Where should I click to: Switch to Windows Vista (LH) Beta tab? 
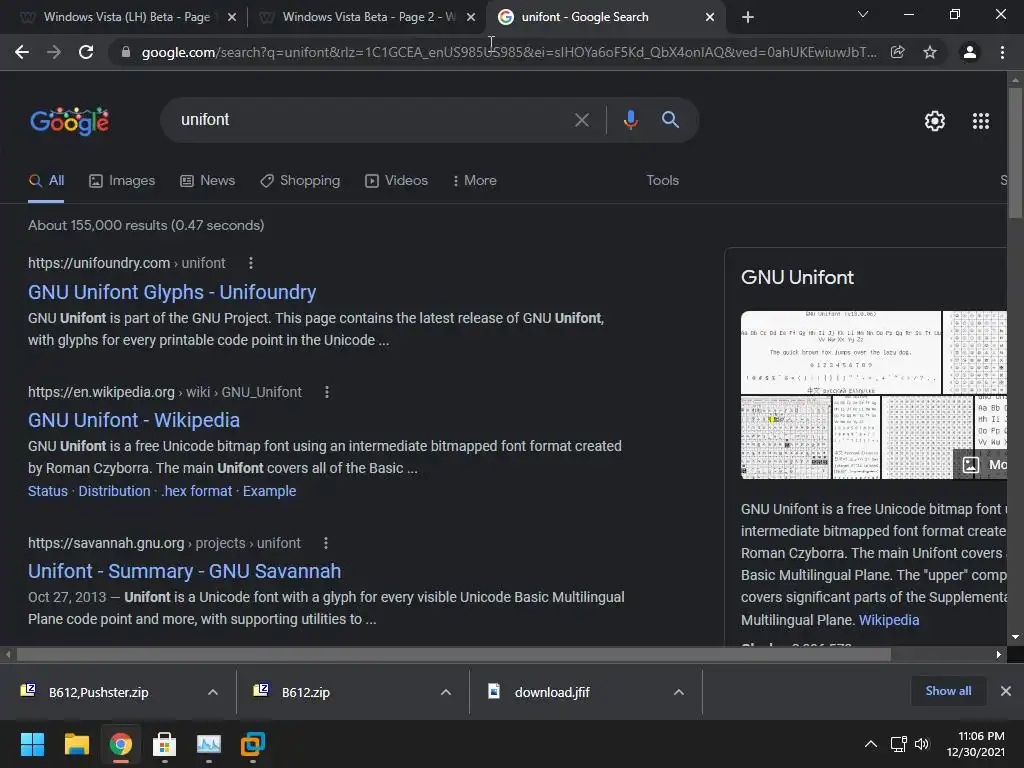point(127,17)
